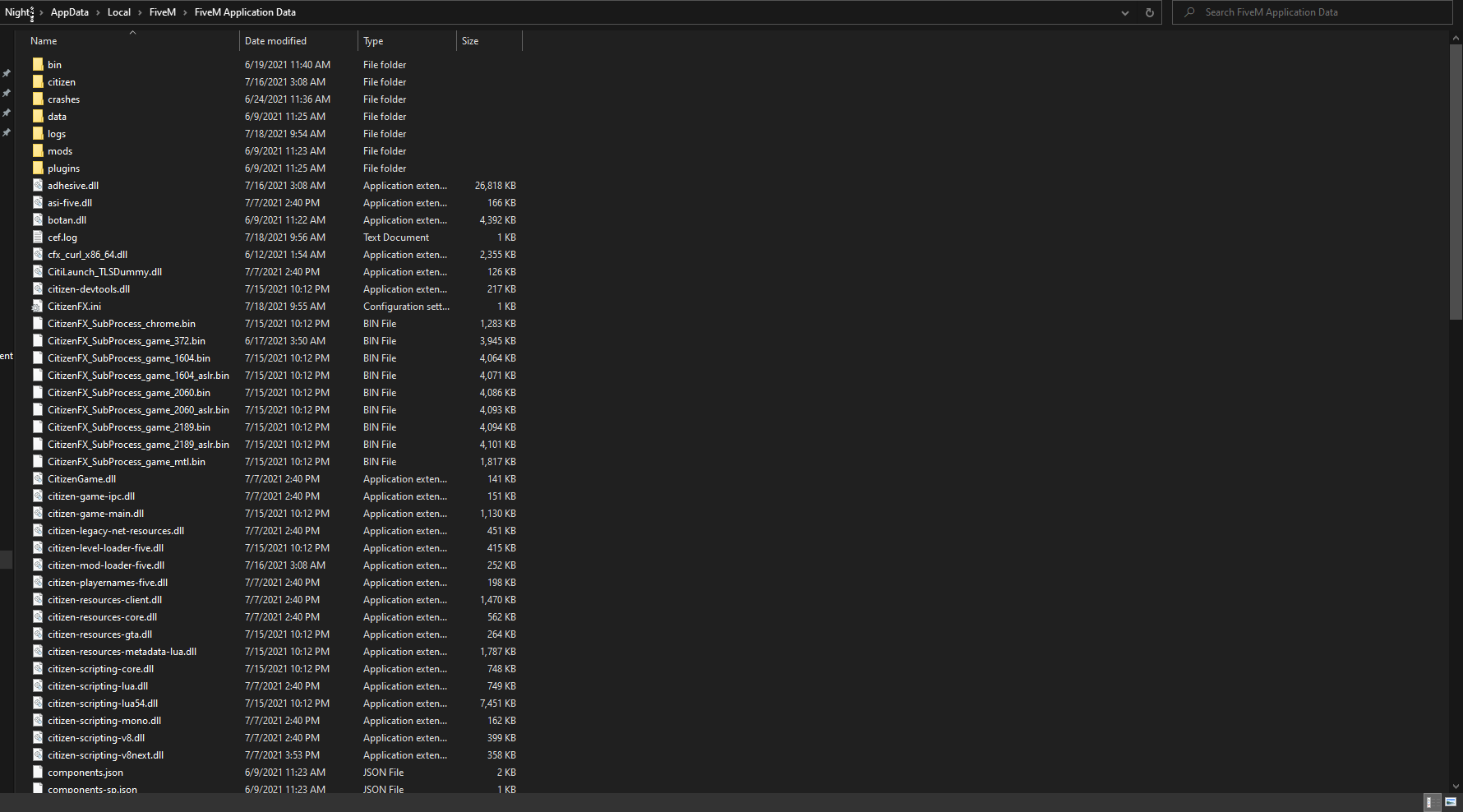Open address bar history dropdown
The width and height of the screenshot is (1463, 812).
pos(1125,12)
